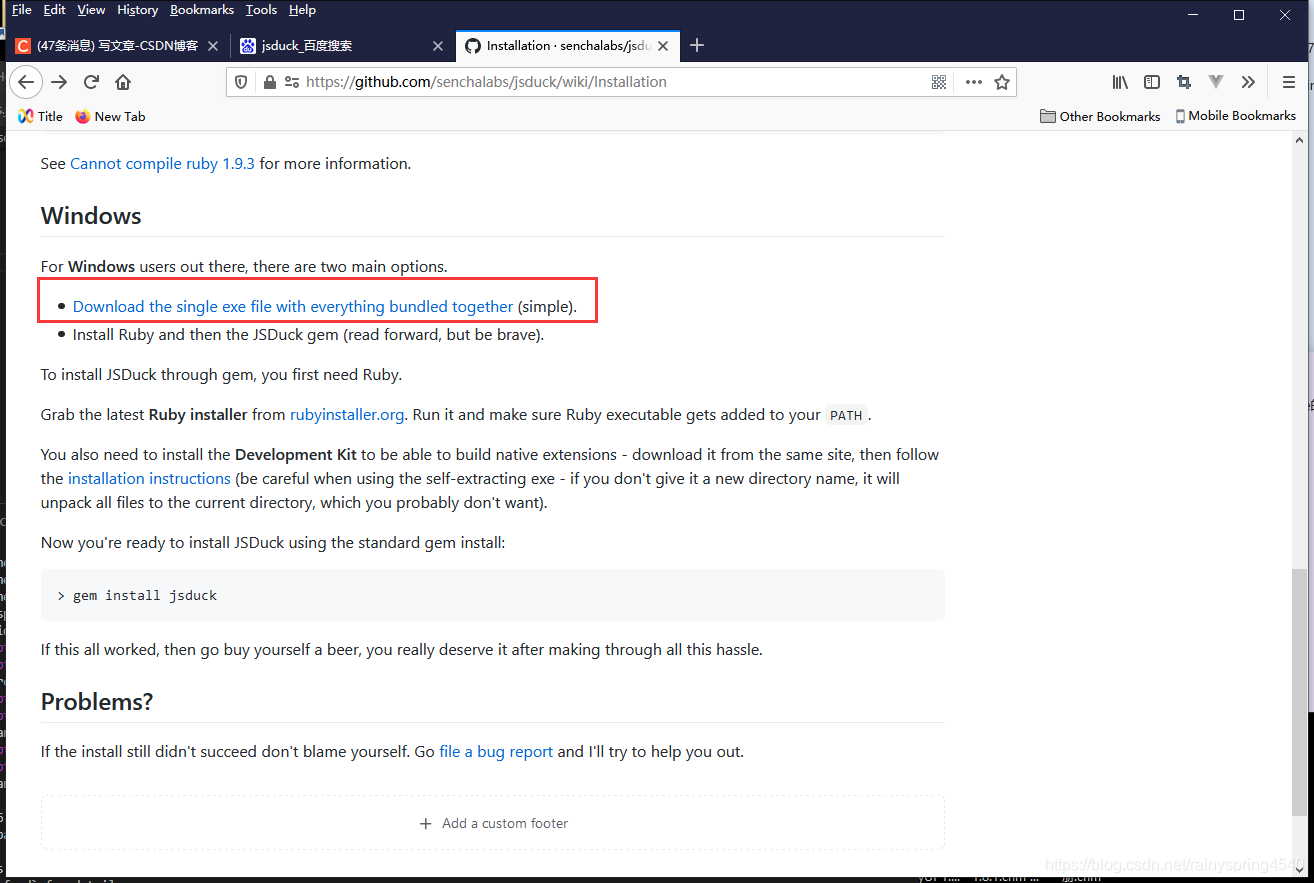
Task: Open the Library toolbar icon
Action: tap(1120, 82)
